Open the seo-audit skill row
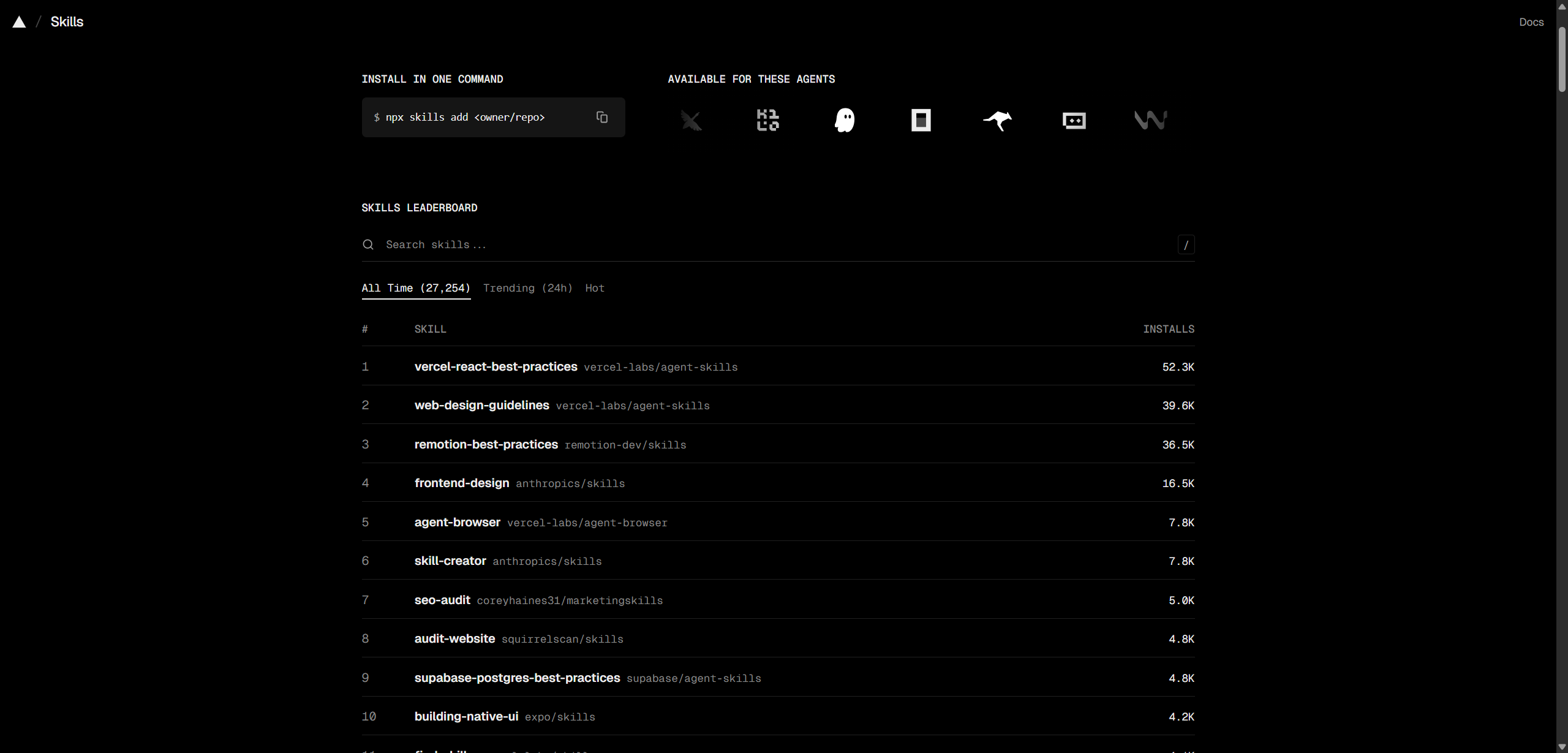This screenshot has height=753, width=1568. tap(442, 600)
